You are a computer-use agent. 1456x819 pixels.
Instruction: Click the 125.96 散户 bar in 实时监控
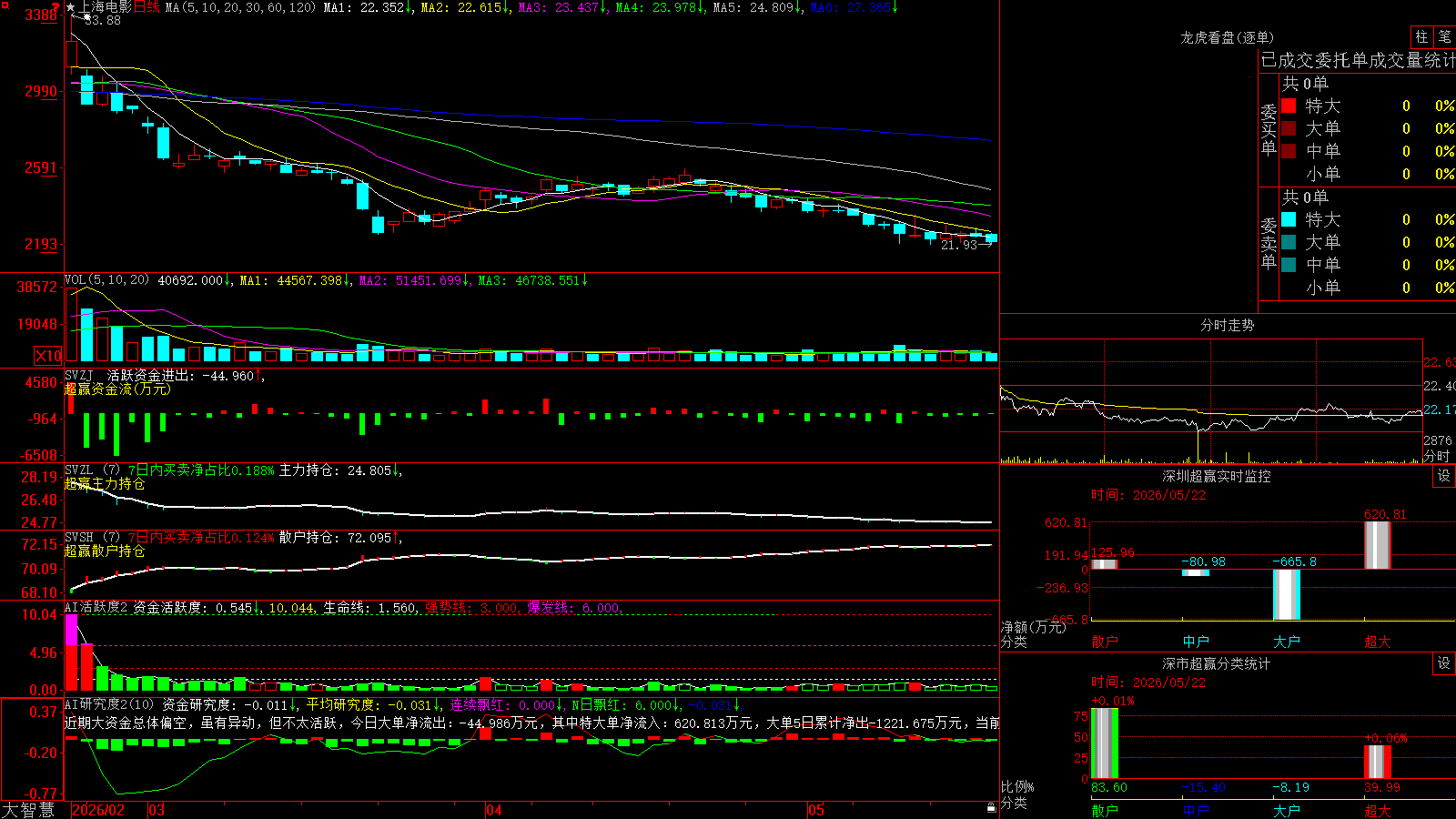(1105, 564)
